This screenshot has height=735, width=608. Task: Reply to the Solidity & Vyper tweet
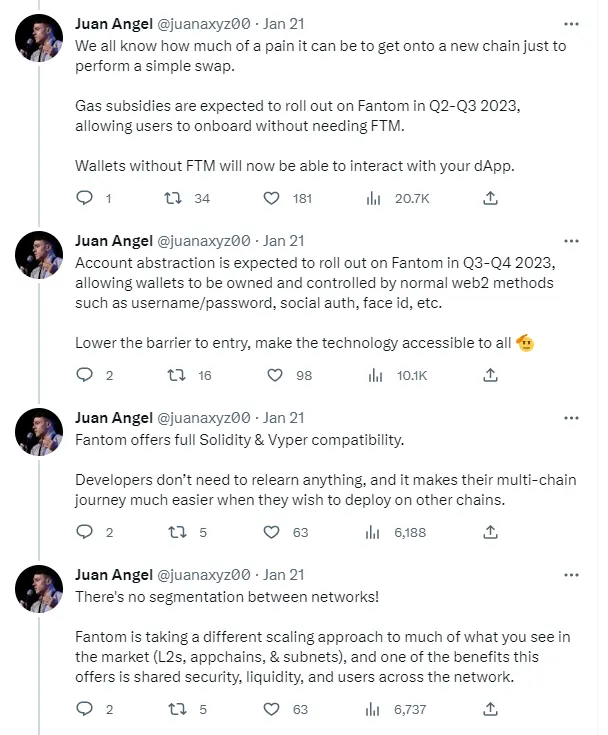[84, 532]
